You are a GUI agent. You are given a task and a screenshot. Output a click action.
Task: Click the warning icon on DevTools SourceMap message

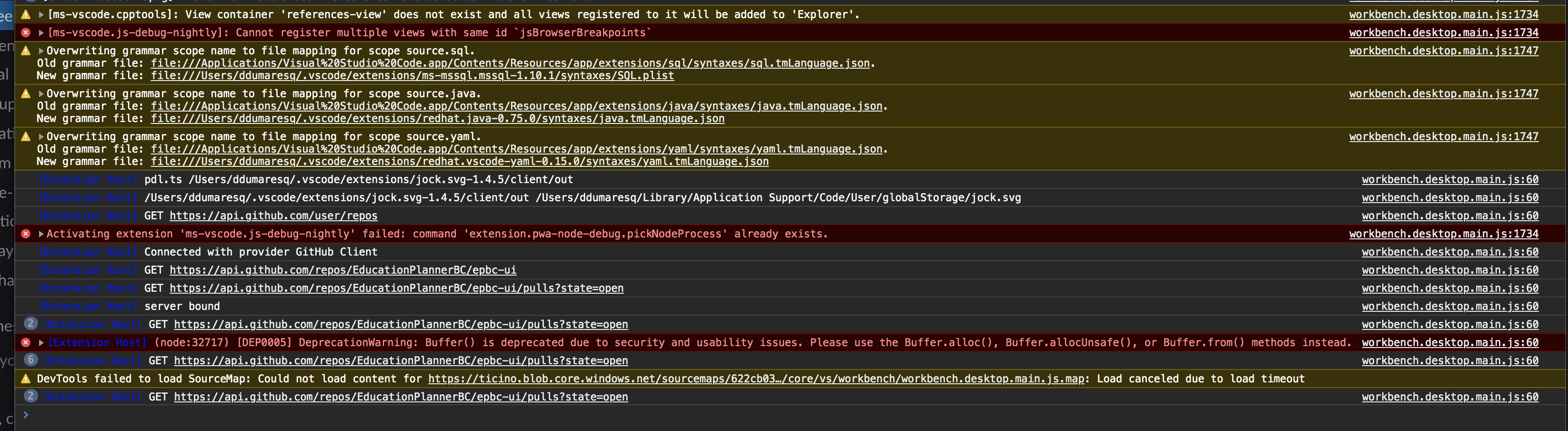[26, 379]
